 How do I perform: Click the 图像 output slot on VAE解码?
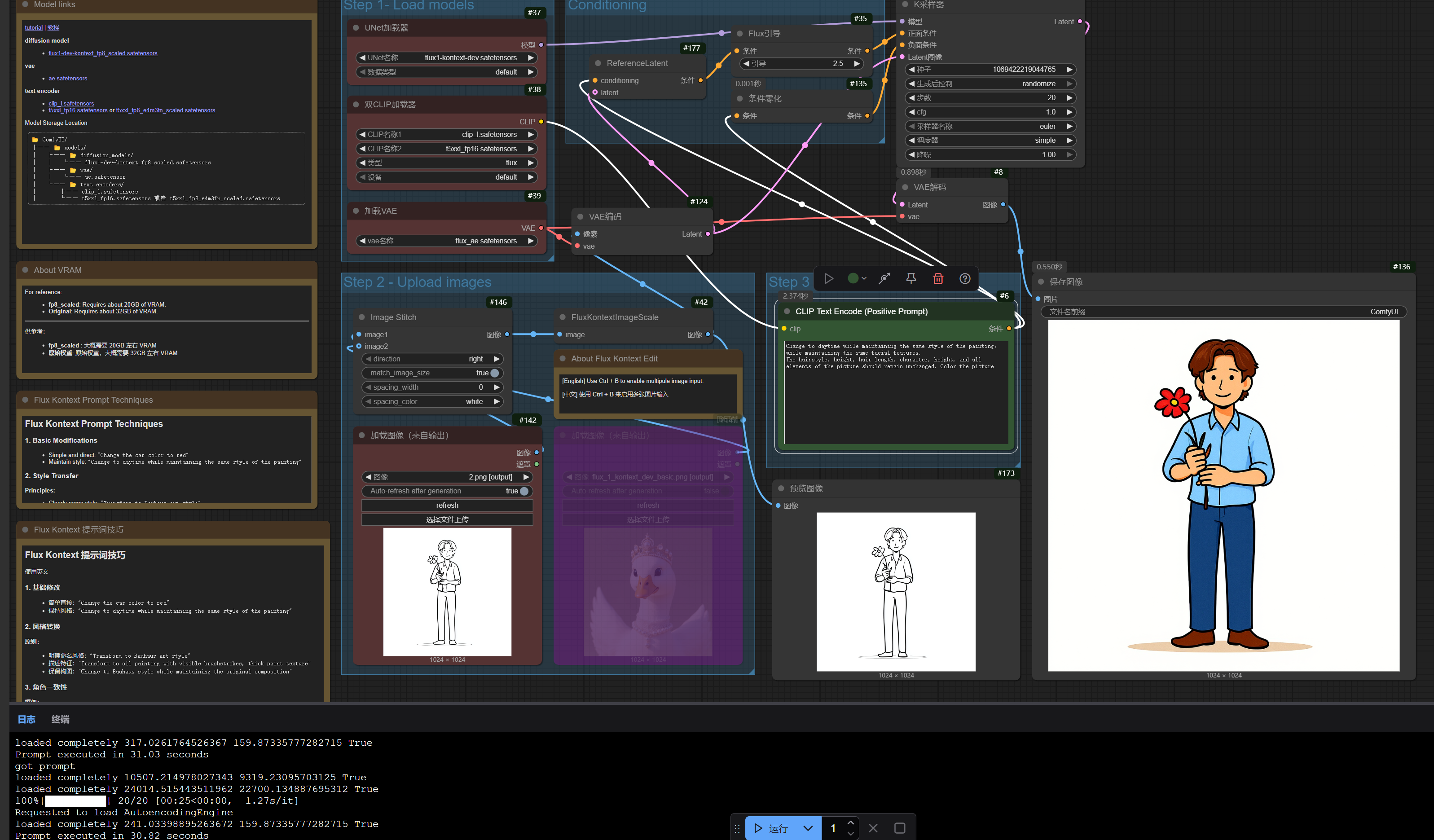[x=1003, y=204]
